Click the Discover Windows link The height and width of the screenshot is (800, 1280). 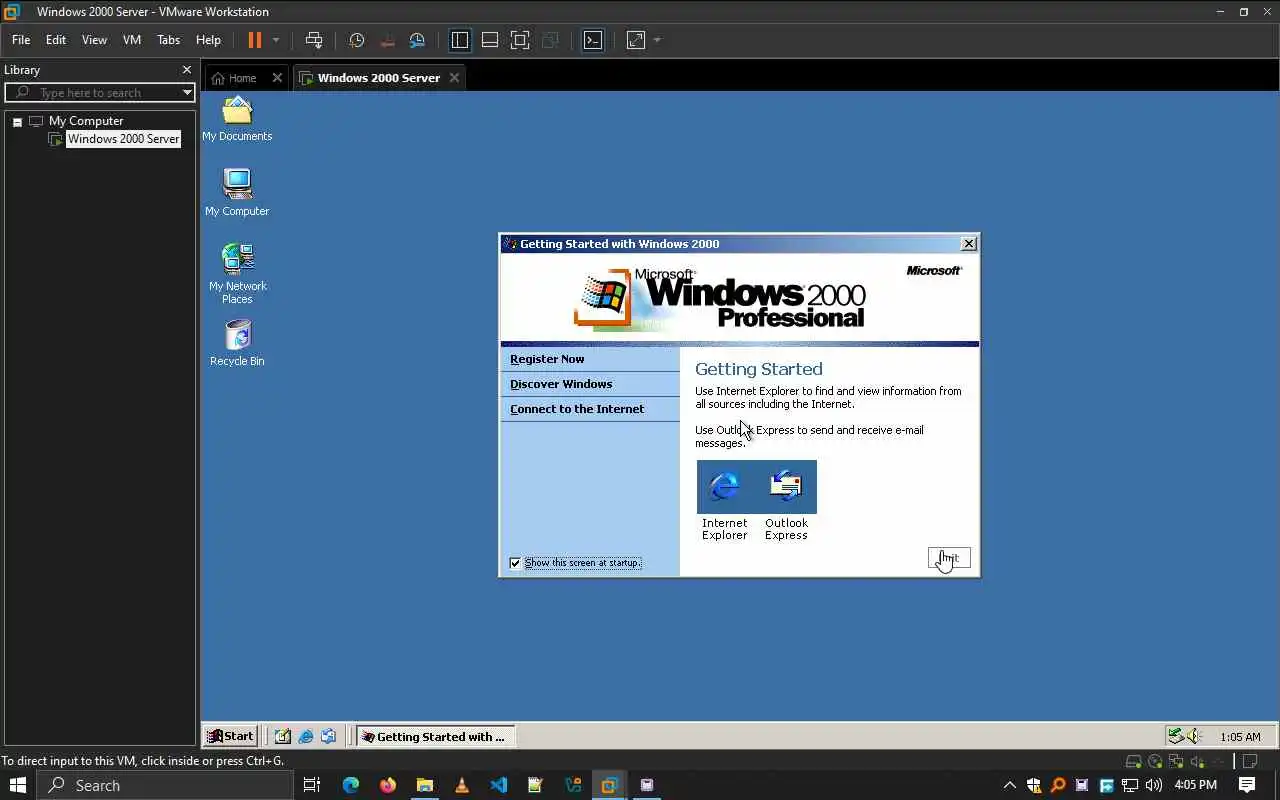[x=561, y=384]
